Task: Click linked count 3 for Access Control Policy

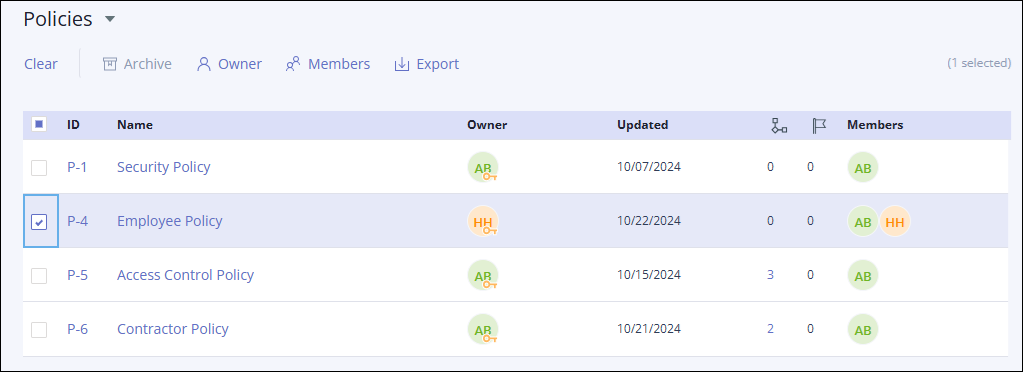Action: click(771, 275)
